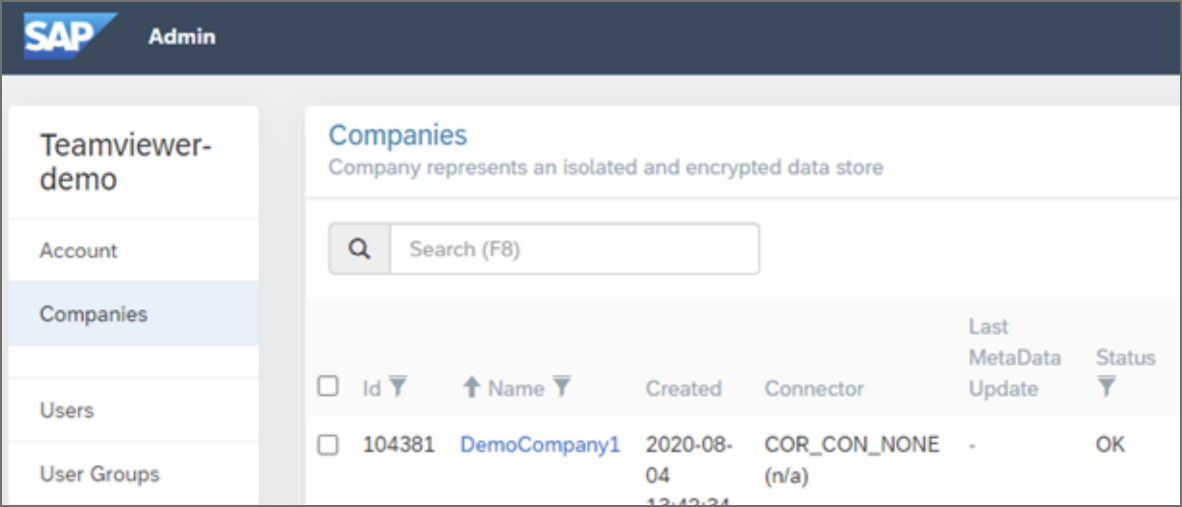Click the Companies page heading

click(398, 136)
